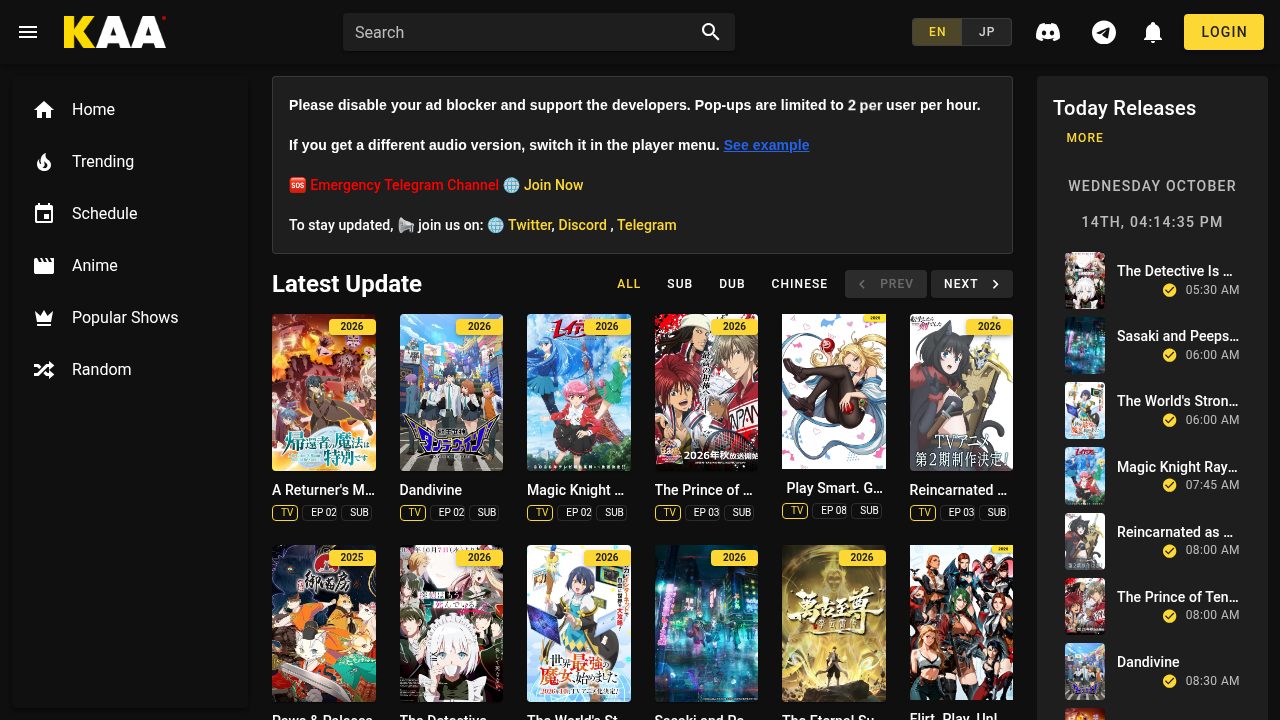The width and height of the screenshot is (1280, 720).
Task: Open the hamburger menu icon
Action: tap(28, 32)
